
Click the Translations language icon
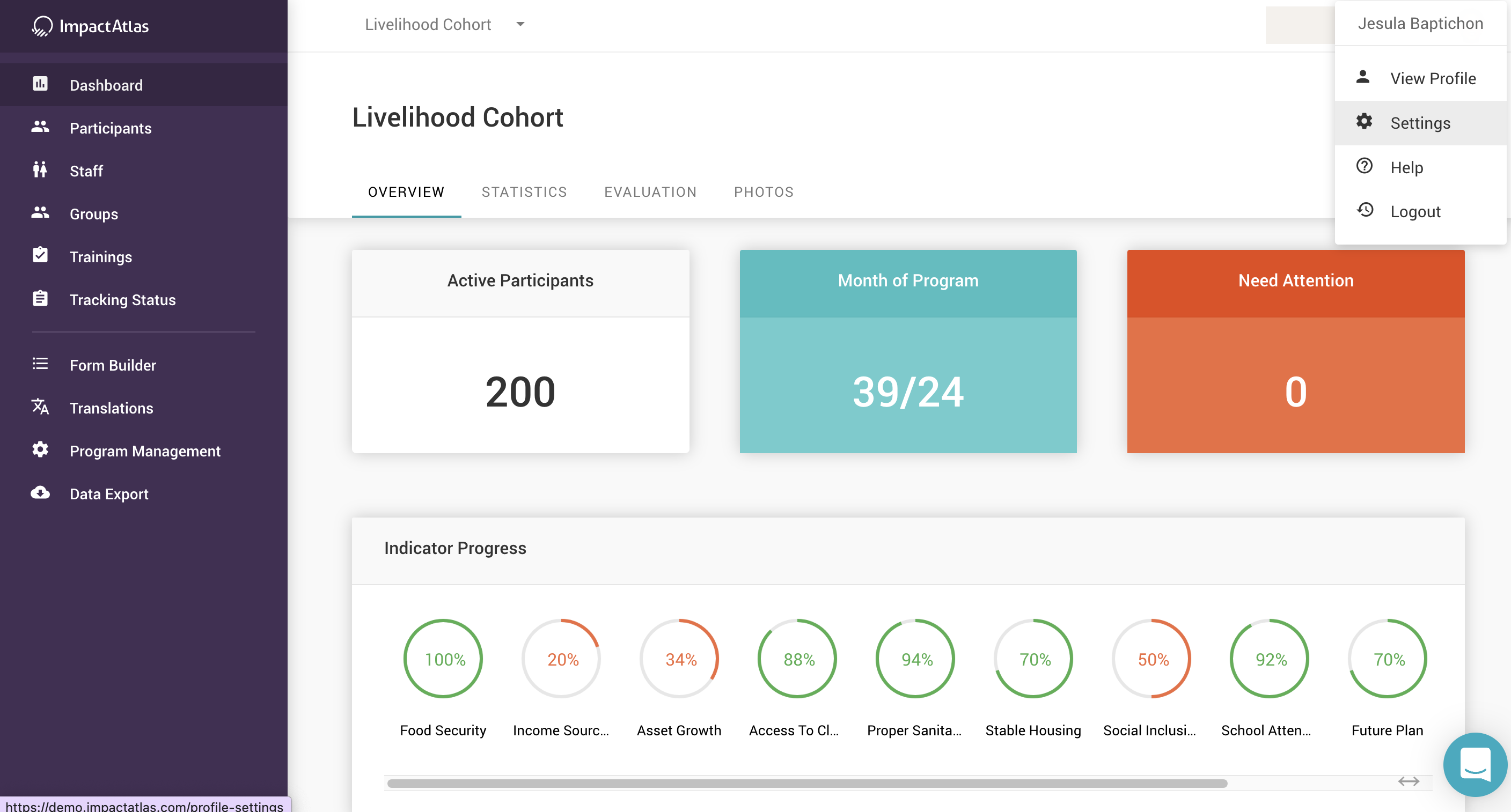40,407
